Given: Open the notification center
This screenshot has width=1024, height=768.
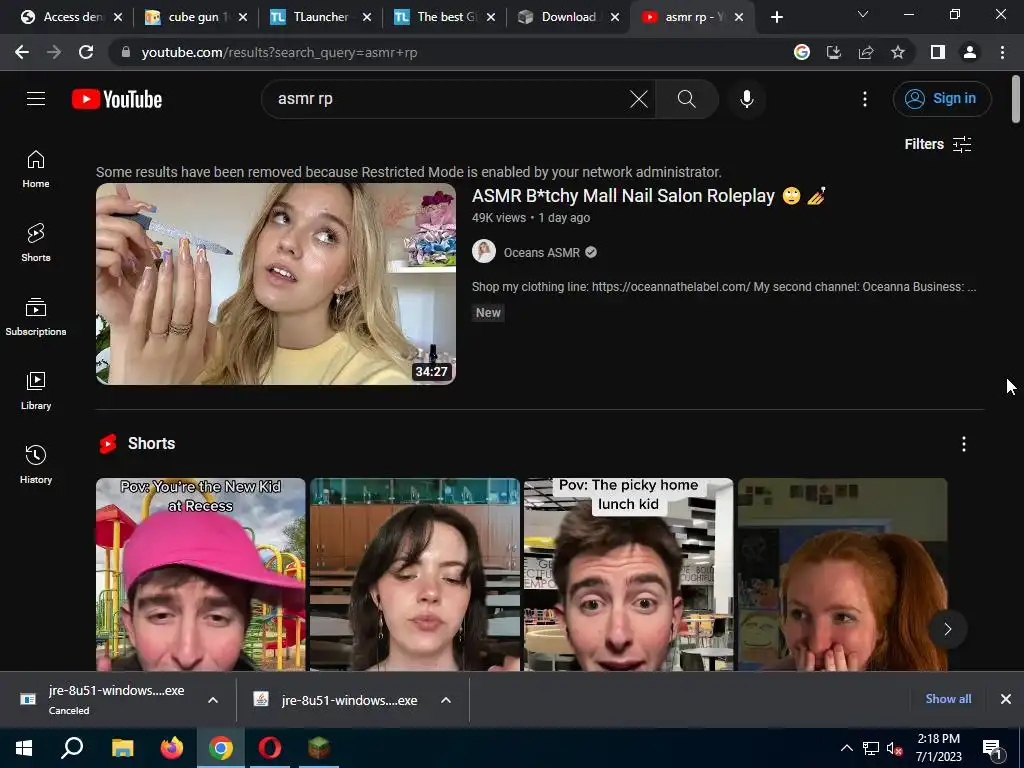Looking at the screenshot, I should [992, 749].
